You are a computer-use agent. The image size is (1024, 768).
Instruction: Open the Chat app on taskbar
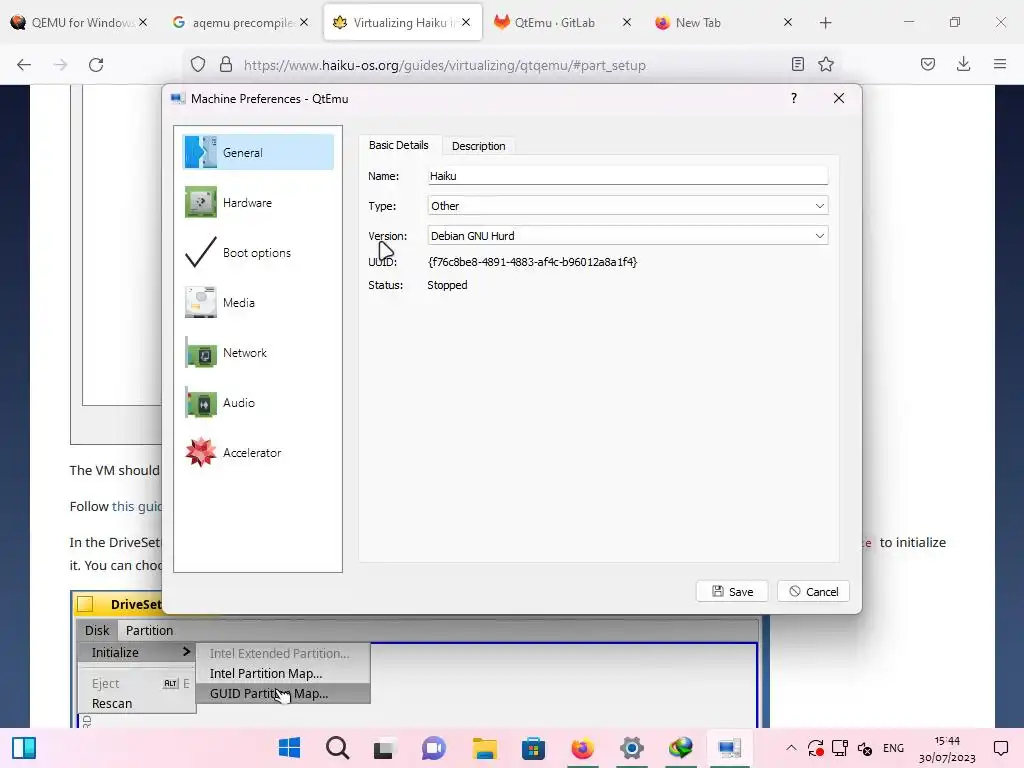click(x=434, y=748)
